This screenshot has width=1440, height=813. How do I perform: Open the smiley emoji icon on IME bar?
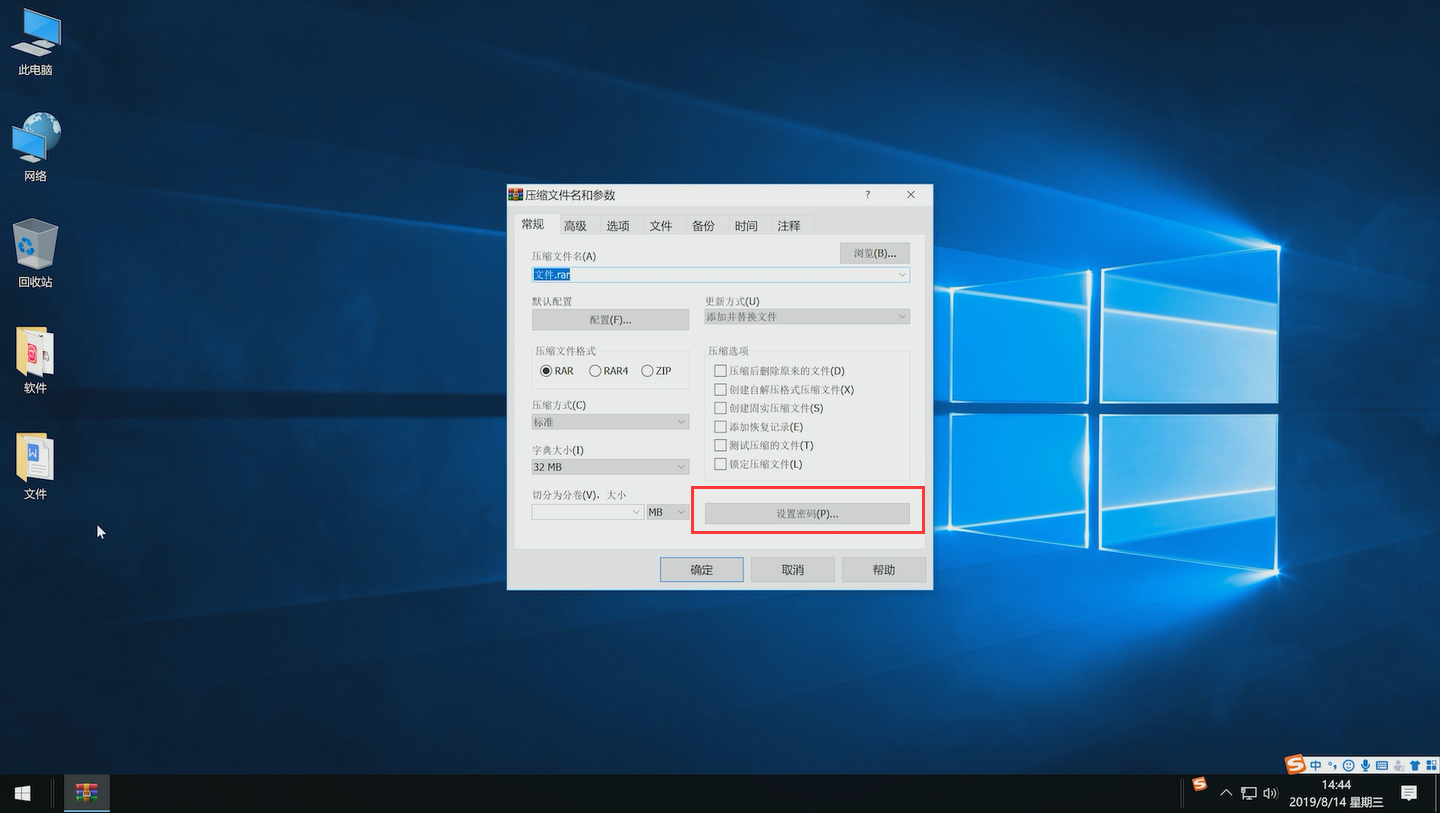pyautogui.click(x=1349, y=765)
